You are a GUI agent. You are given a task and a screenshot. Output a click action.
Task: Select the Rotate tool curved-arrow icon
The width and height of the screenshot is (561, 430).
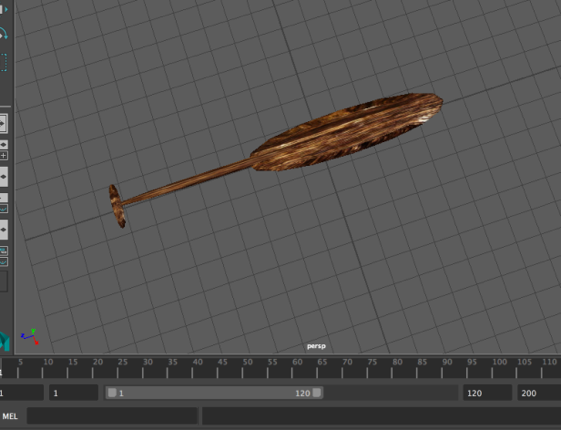(3, 34)
